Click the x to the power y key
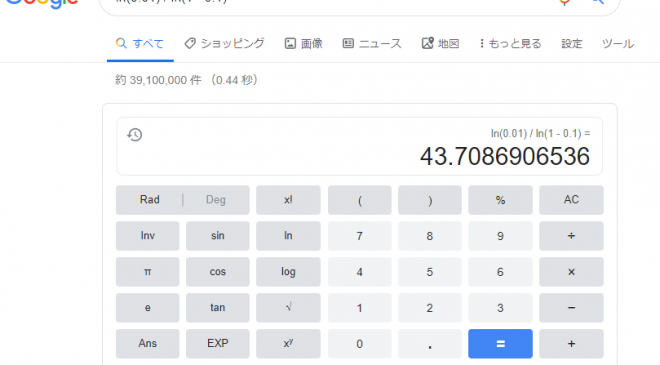This screenshot has width=660, height=365. [x=288, y=344]
